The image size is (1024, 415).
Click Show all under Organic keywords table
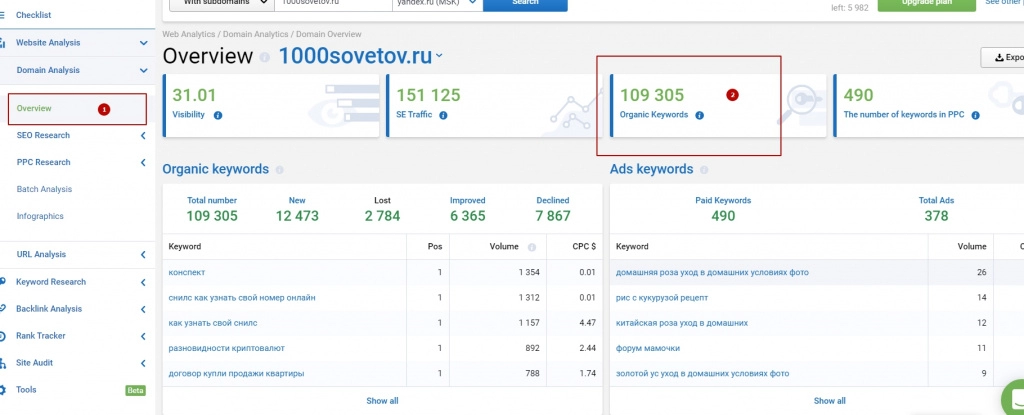pos(382,401)
